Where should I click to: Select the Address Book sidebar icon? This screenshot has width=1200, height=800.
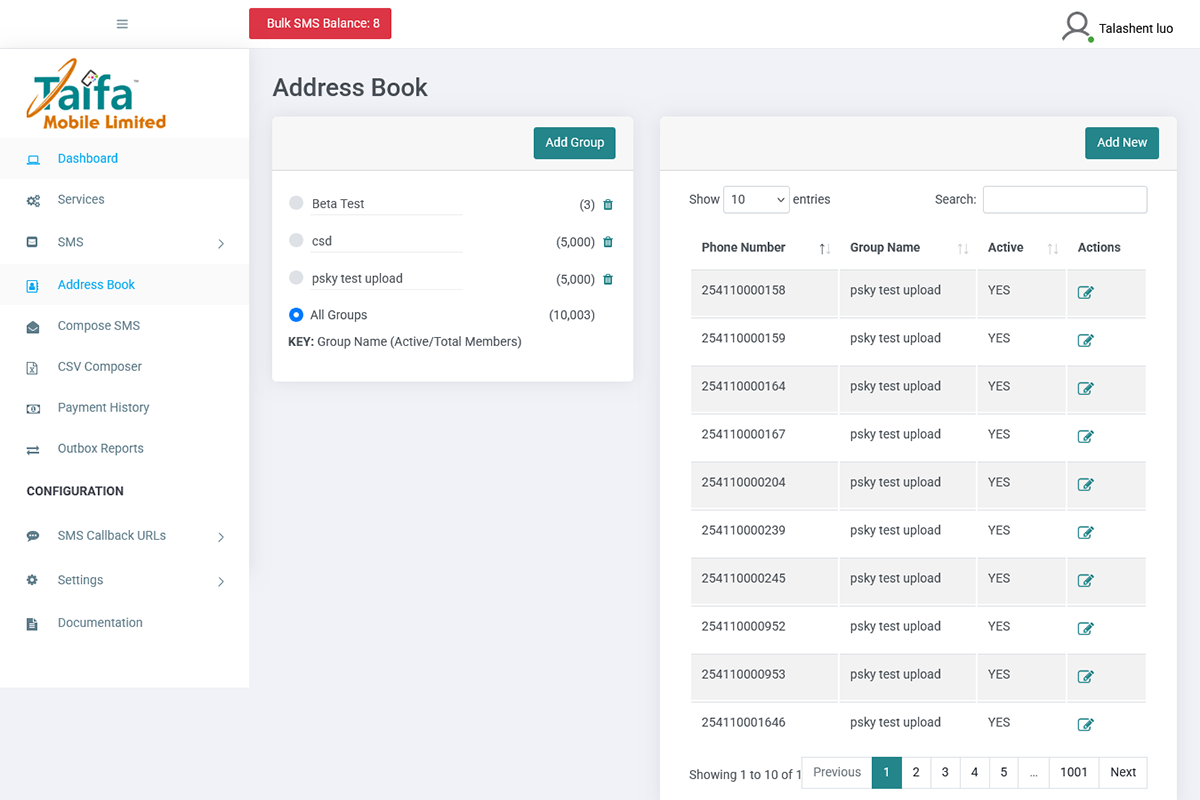(x=32, y=284)
